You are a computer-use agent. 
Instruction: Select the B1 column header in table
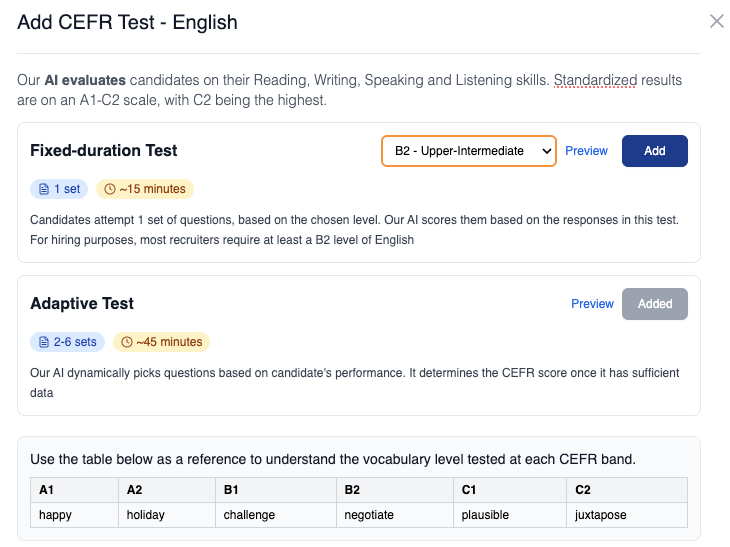231,490
